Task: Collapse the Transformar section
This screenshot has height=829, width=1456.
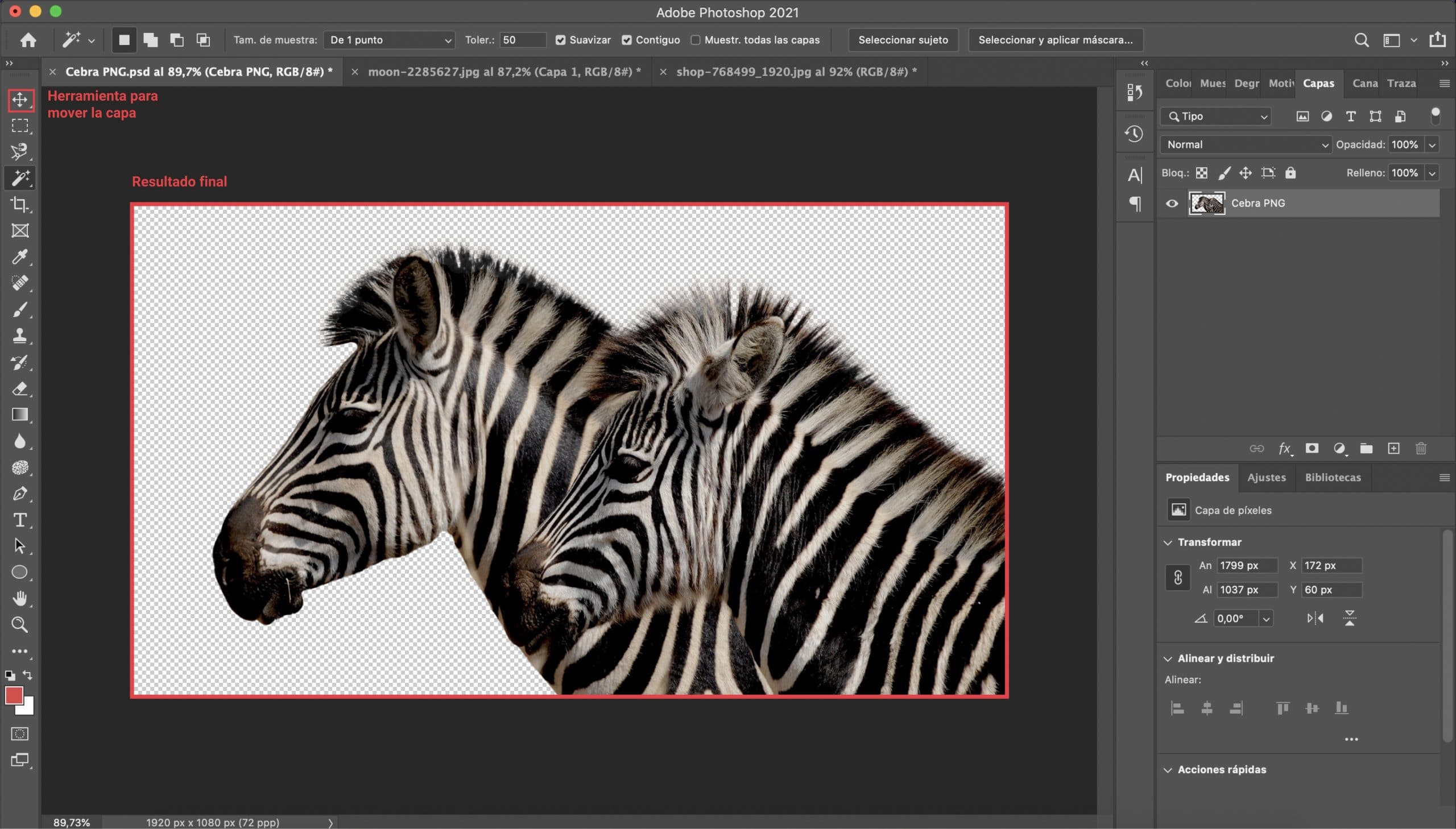Action: pos(1168,542)
